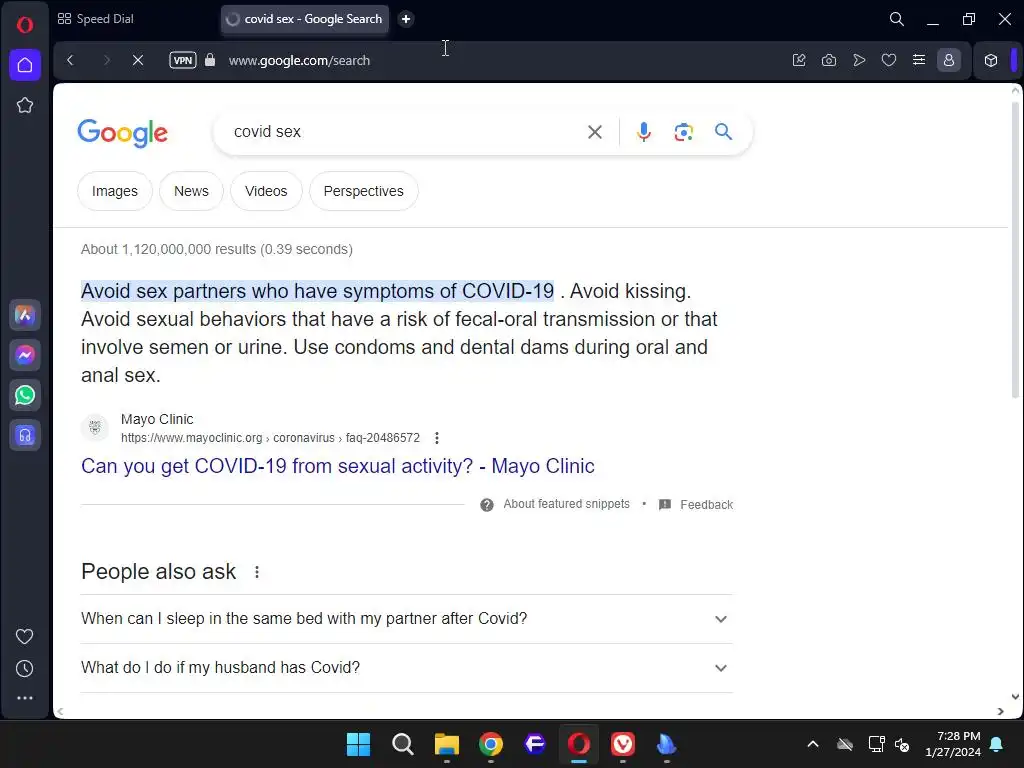Image resolution: width=1024 pixels, height=768 pixels.
Task: Add page to bookmarks with heart icon
Action: [889, 60]
